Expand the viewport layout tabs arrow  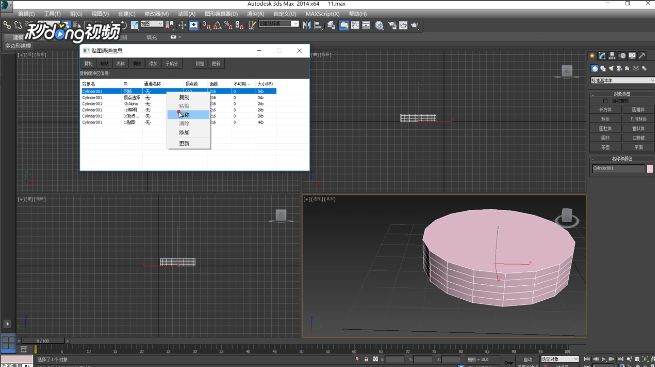pyautogui.click(x=7, y=324)
